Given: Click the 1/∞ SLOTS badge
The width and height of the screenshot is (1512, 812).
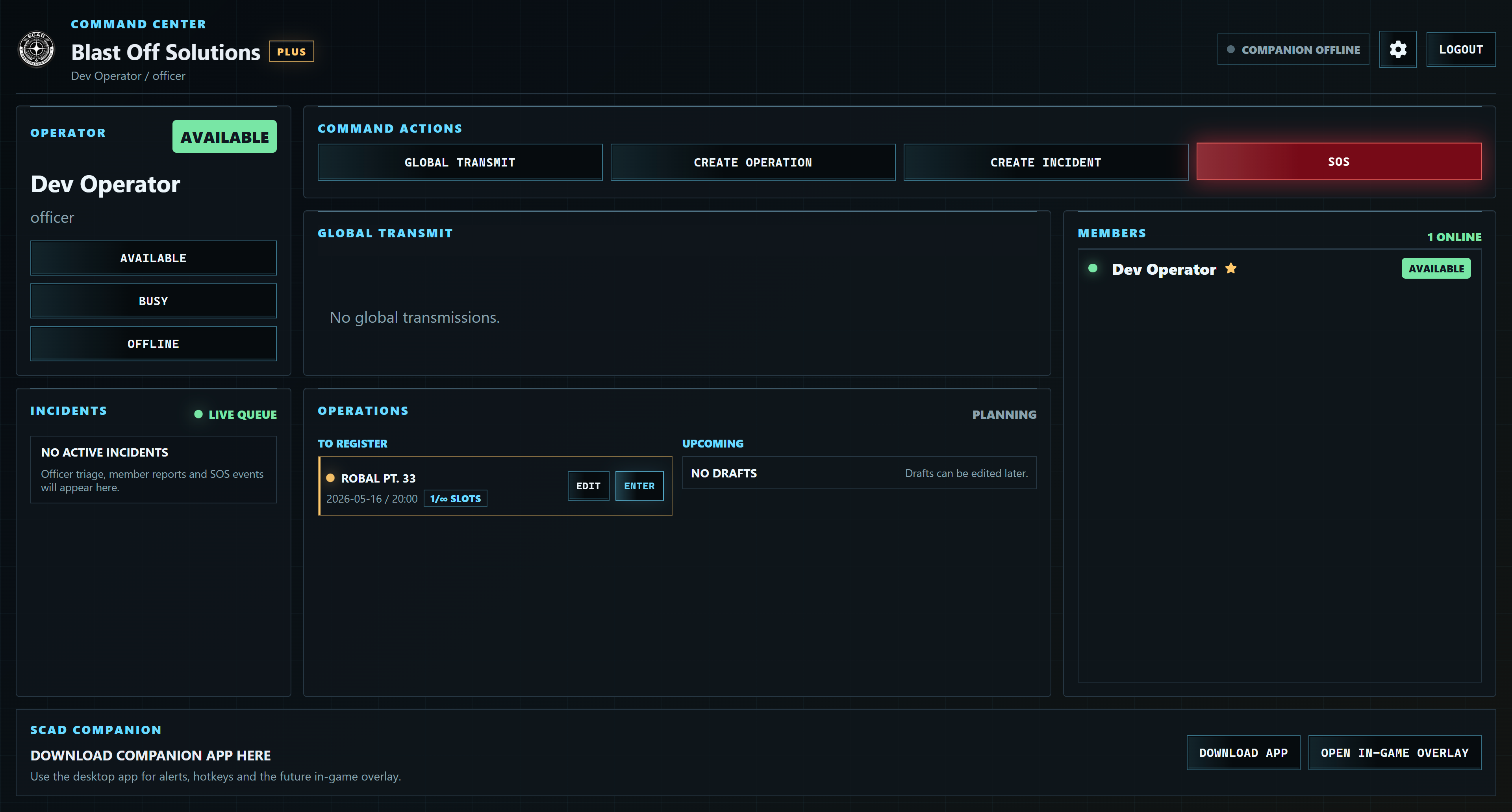Looking at the screenshot, I should click(456, 499).
